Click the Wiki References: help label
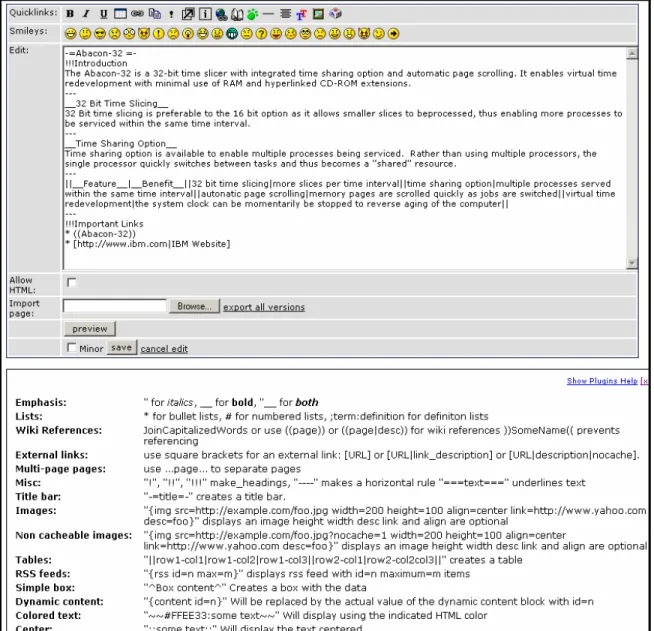Viewport: 654px width, 631px height. point(58,430)
